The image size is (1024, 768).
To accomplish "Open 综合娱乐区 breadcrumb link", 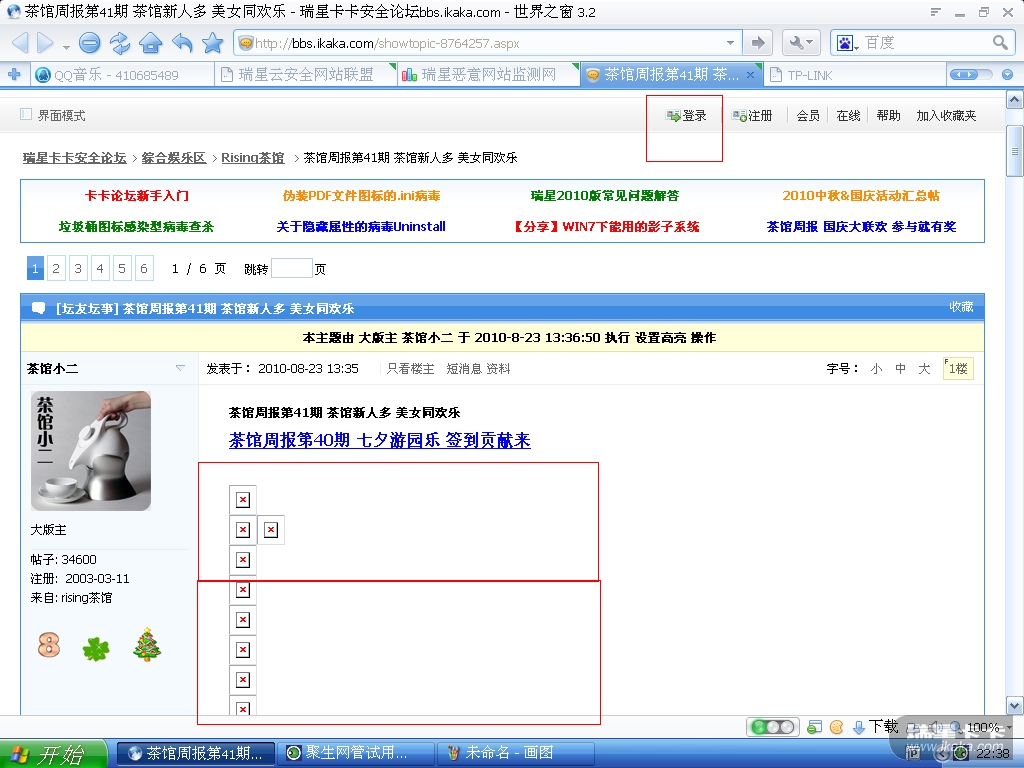I will point(174,157).
